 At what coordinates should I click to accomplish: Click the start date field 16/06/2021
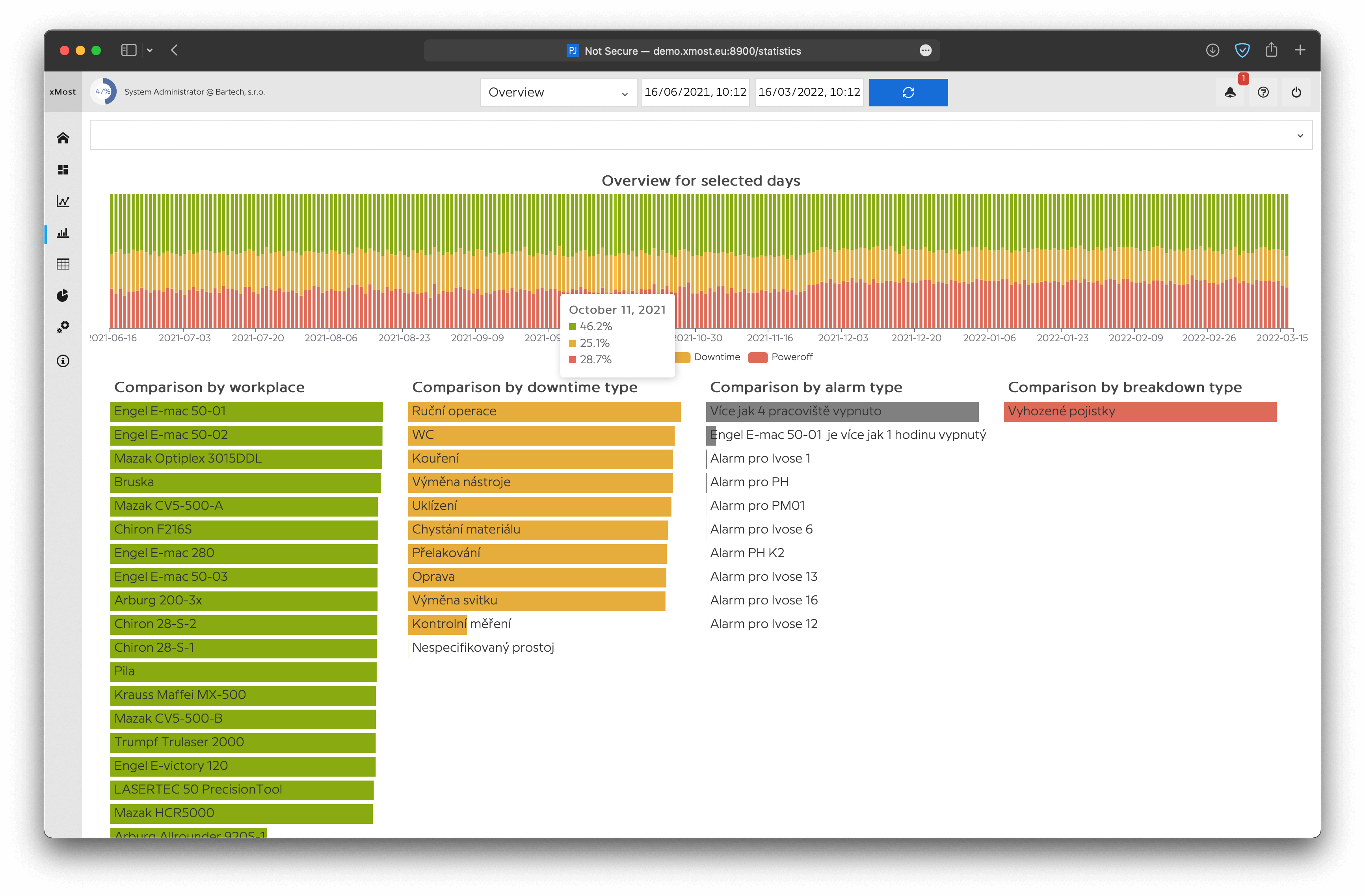(x=695, y=92)
